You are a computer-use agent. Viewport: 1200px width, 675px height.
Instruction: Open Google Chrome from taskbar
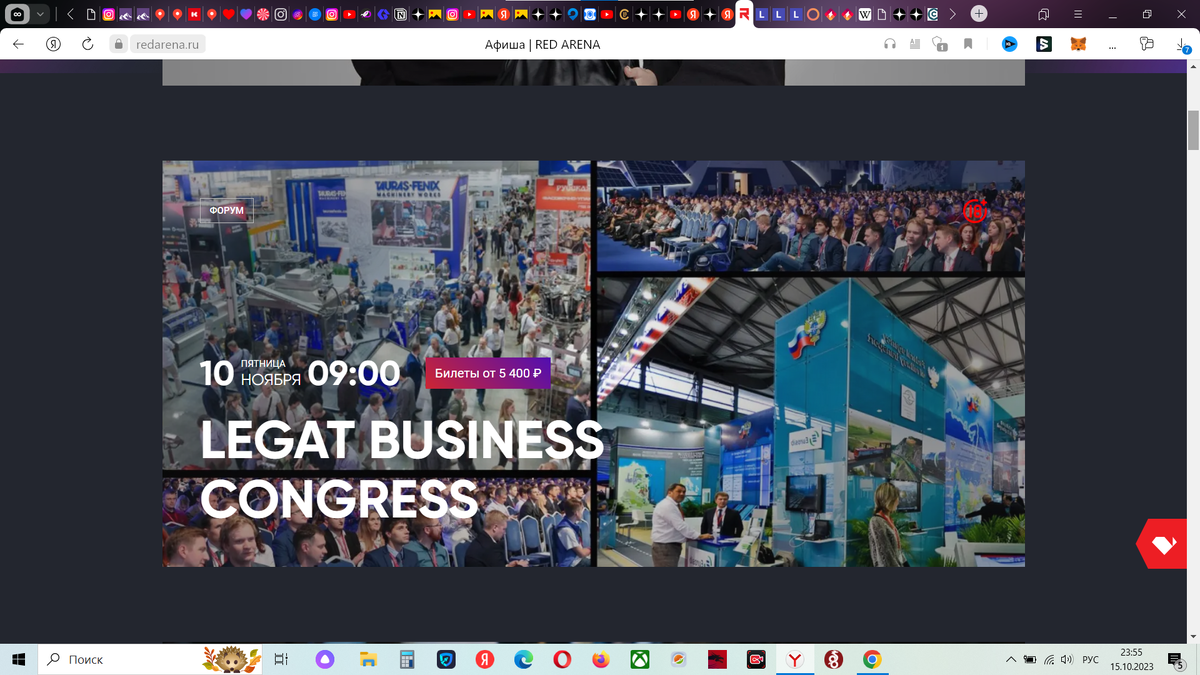pyautogui.click(x=872, y=659)
